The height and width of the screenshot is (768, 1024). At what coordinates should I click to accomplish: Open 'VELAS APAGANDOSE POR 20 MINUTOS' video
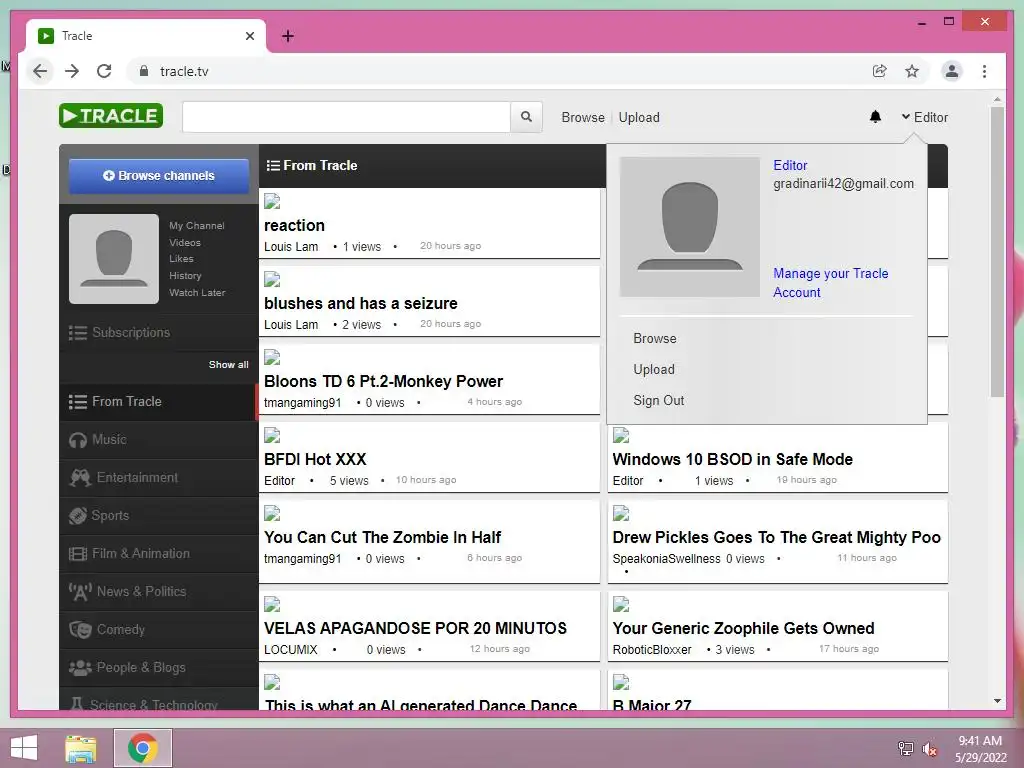[x=415, y=628]
